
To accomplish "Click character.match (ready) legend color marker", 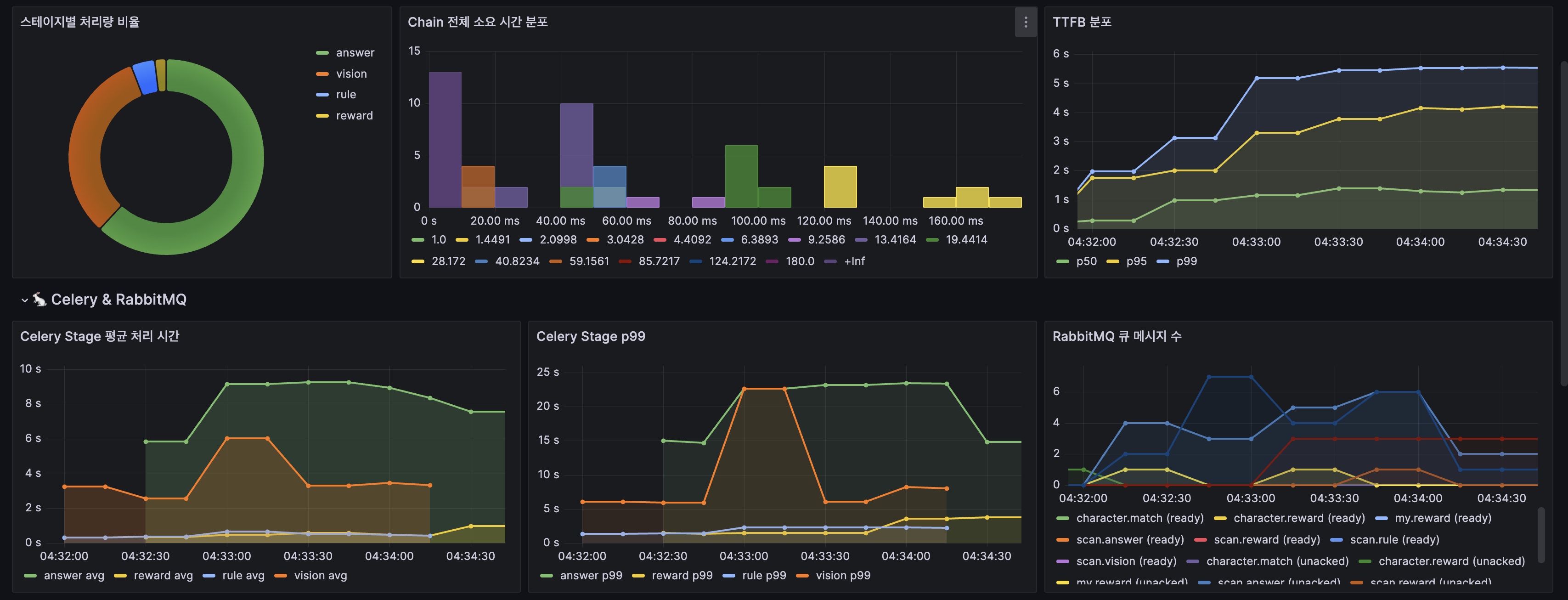I will click(x=1063, y=518).
